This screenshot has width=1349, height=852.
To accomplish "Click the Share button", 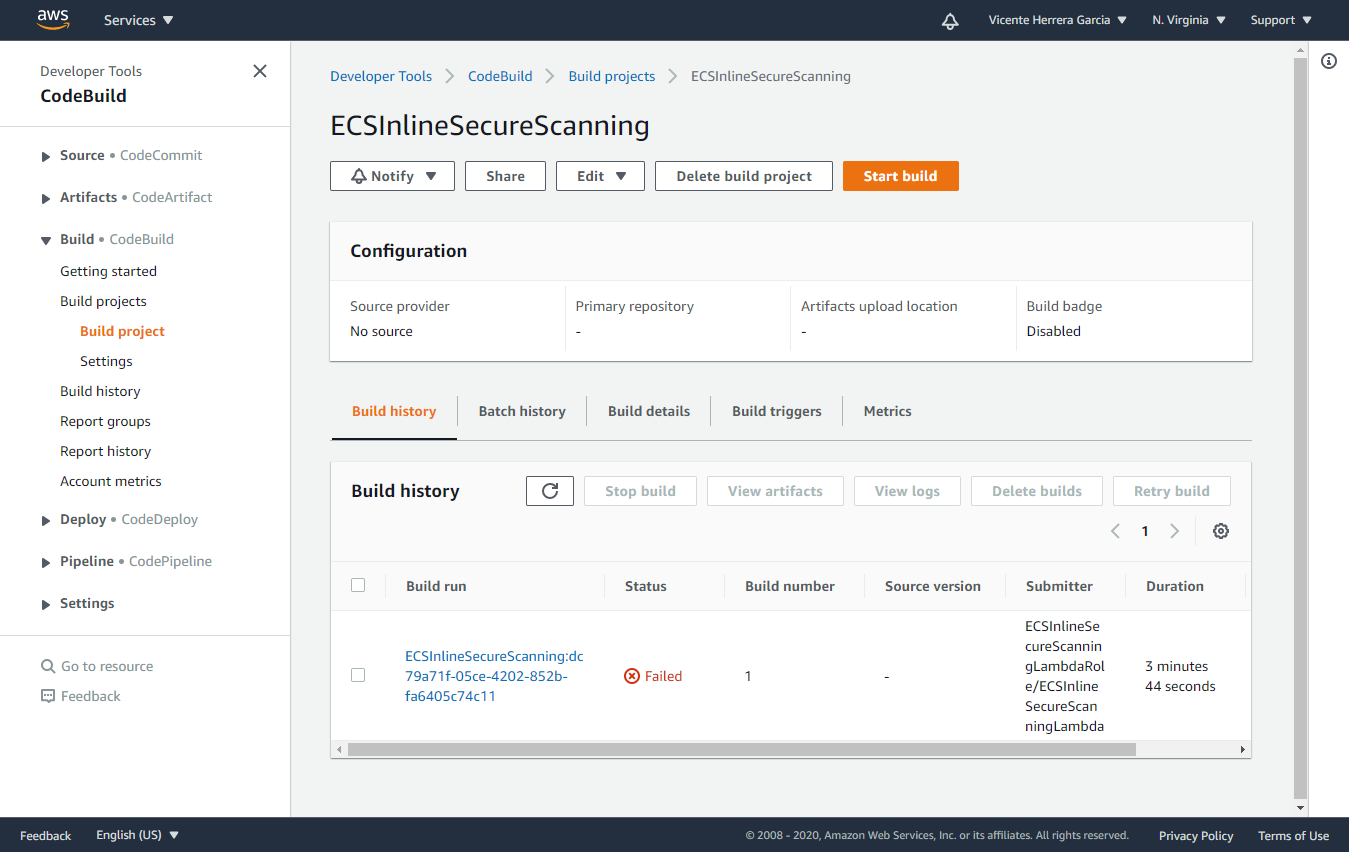I will (505, 176).
